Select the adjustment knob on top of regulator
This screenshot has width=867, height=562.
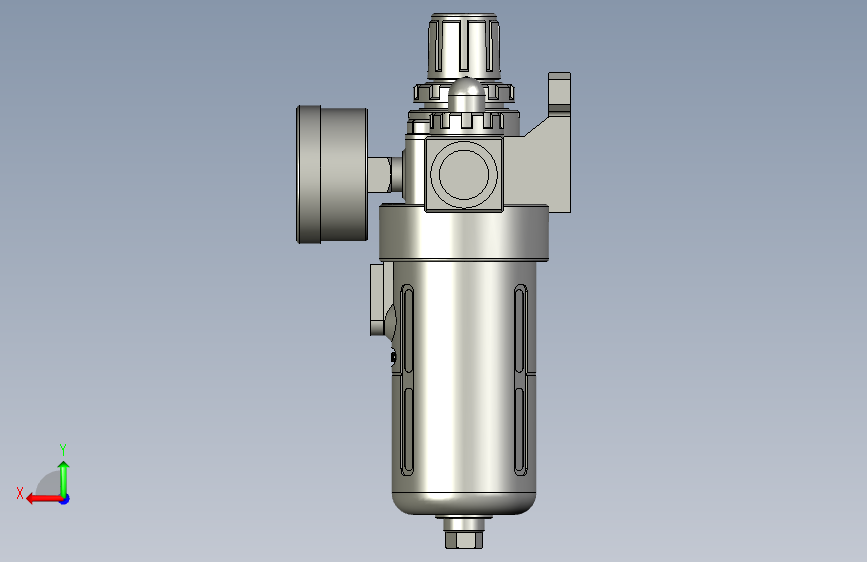click(x=464, y=46)
